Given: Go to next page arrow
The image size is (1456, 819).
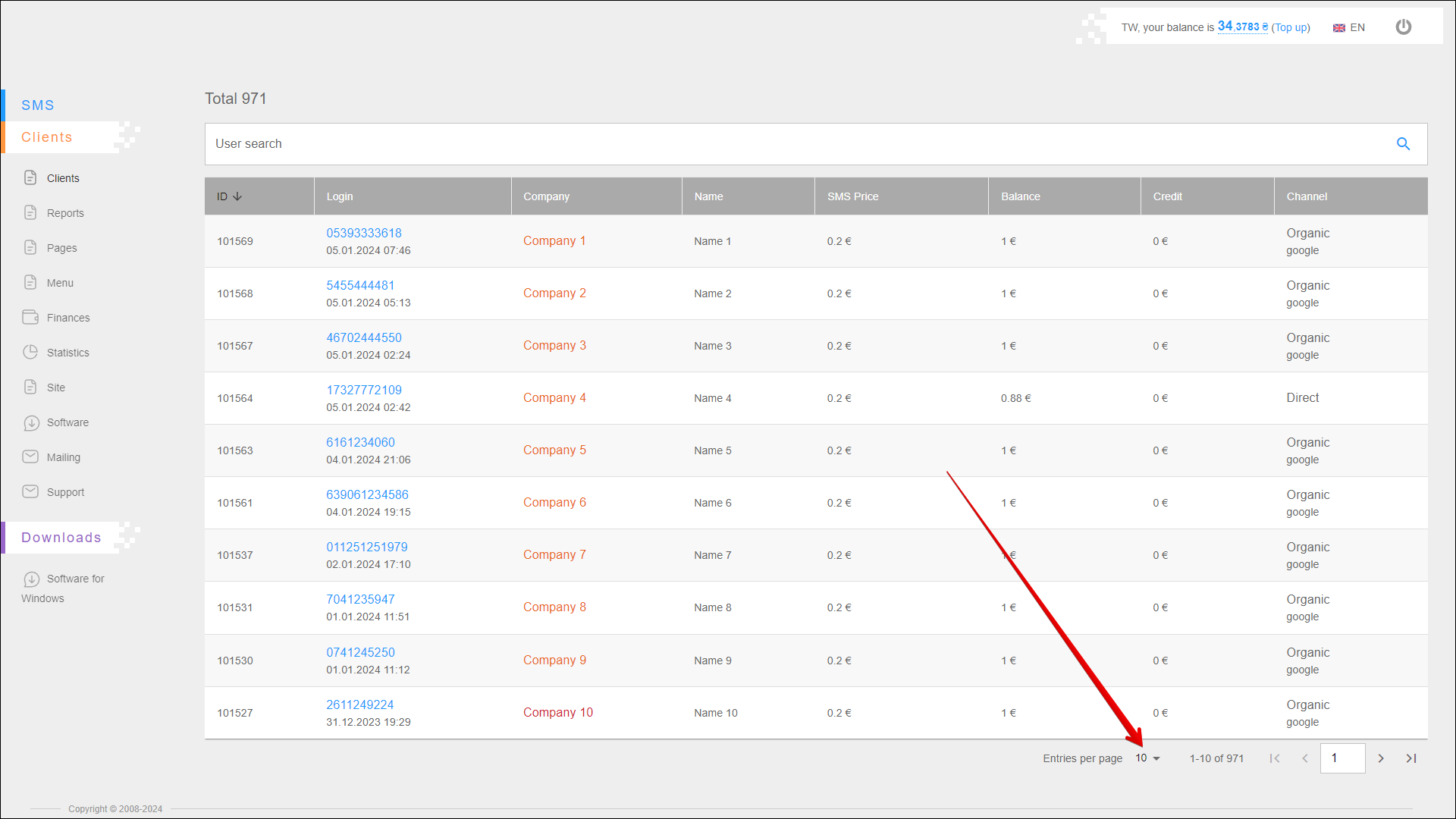Looking at the screenshot, I should [1381, 758].
